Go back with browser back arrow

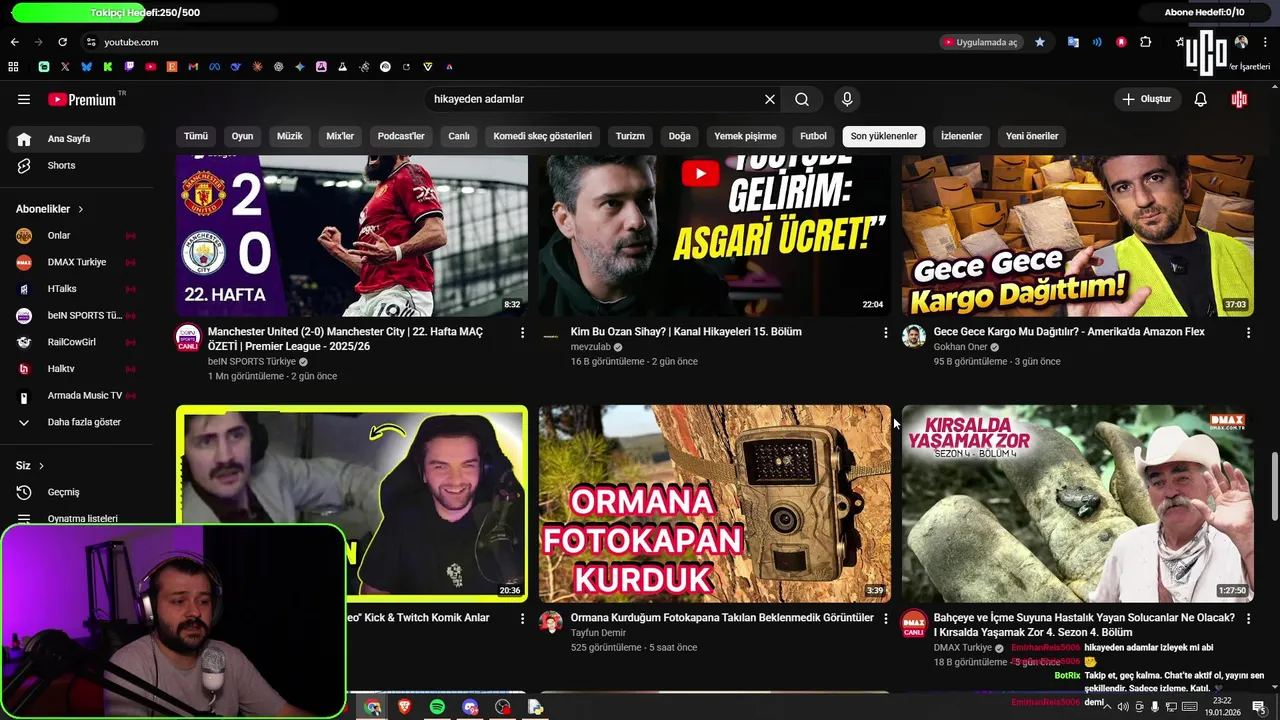[x=14, y=42]
